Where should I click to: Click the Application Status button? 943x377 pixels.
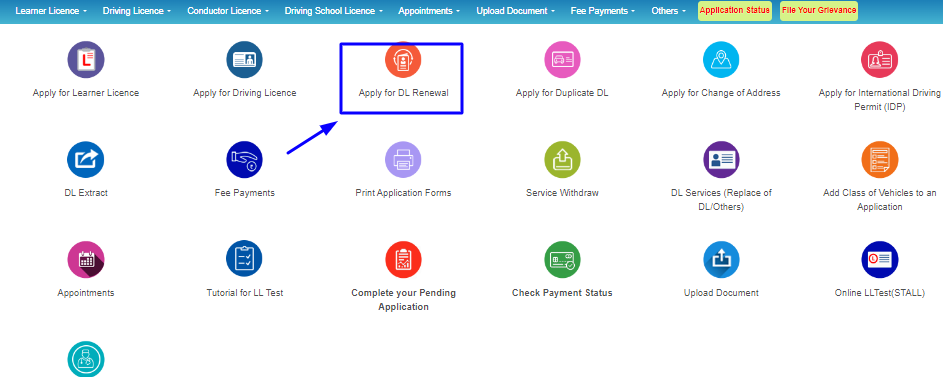[735, 11]
